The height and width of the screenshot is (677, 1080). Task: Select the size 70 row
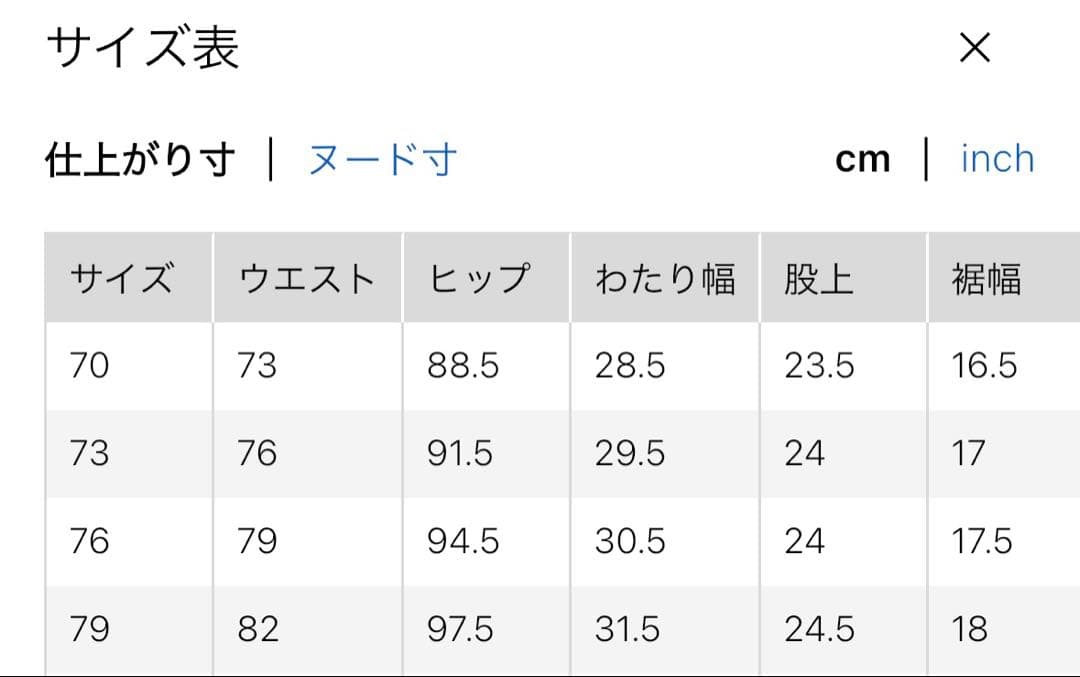[x=563, y=366]
